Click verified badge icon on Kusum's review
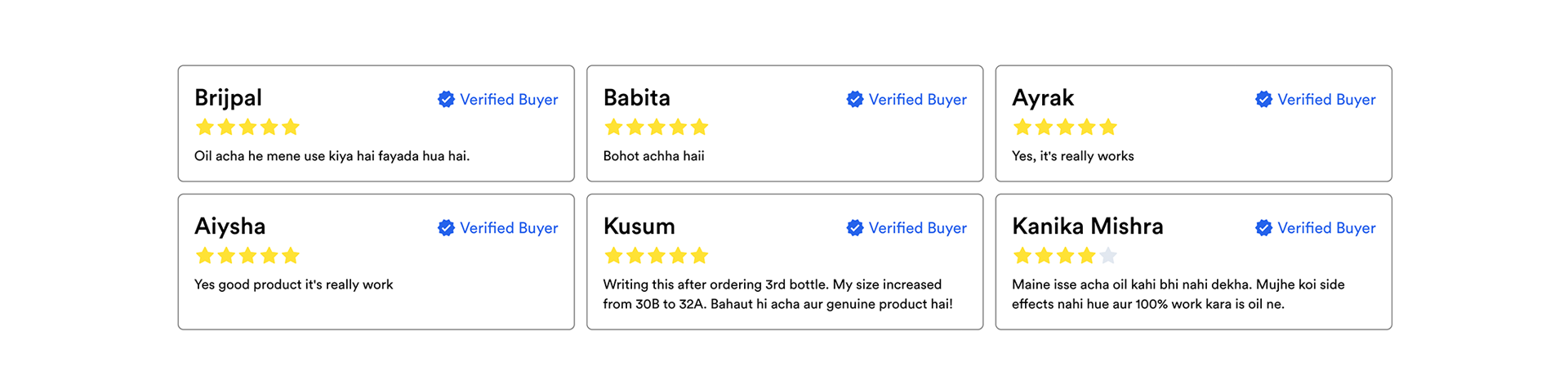The width and height of the screenshot is (1568, 376). tap(855, 228)
